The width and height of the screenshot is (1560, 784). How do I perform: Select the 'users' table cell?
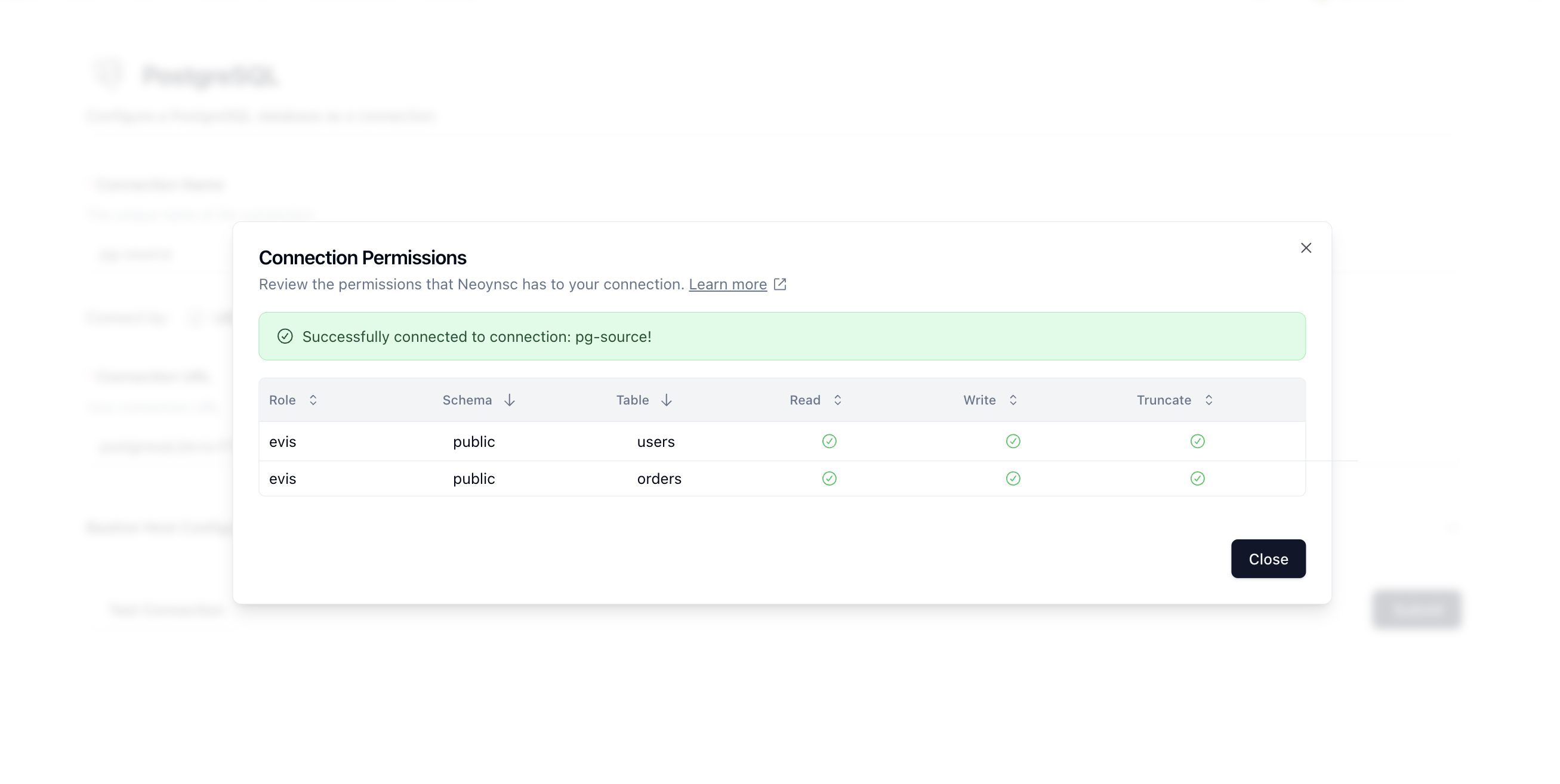656,442
